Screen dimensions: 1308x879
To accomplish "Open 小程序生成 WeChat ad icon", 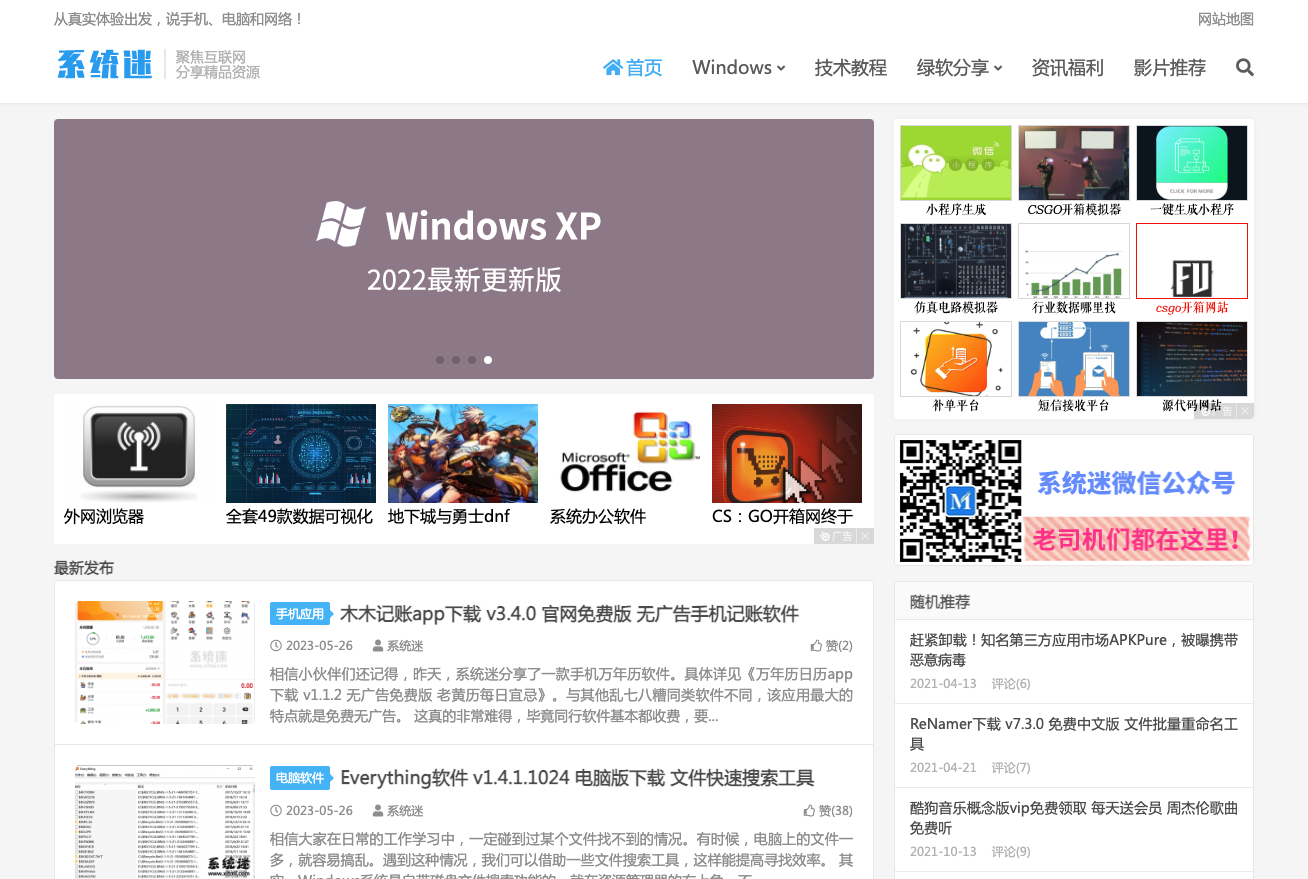I will click(x=956, y=163).
